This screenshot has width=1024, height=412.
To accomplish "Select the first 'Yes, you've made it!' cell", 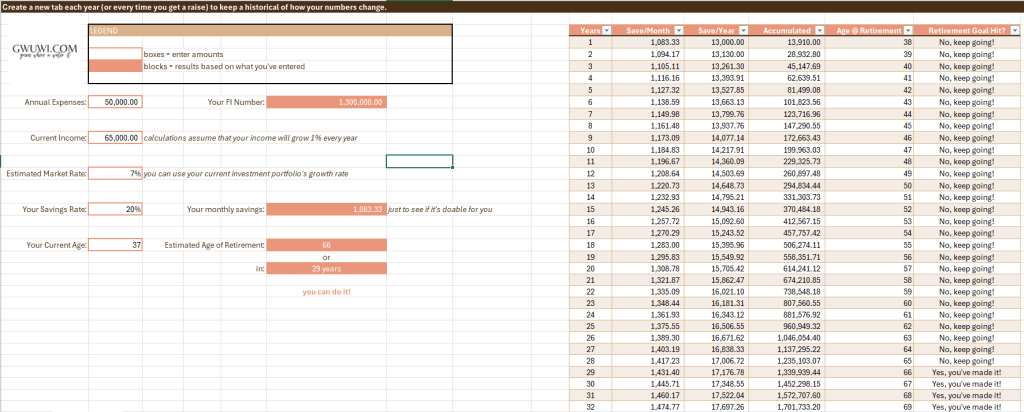I will tap(964, 371).
